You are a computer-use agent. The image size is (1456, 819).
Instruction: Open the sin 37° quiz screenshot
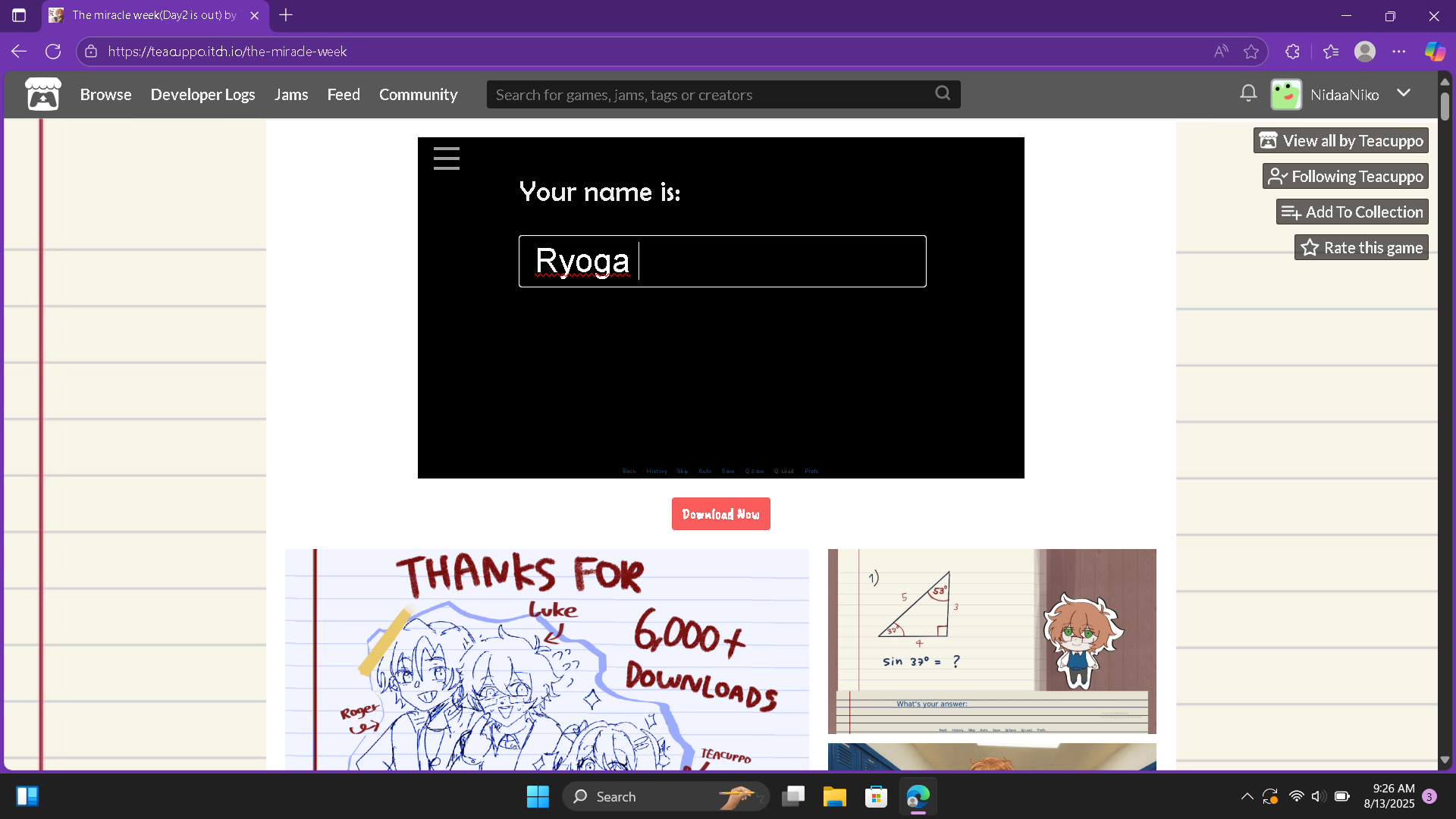coord(991,641)
